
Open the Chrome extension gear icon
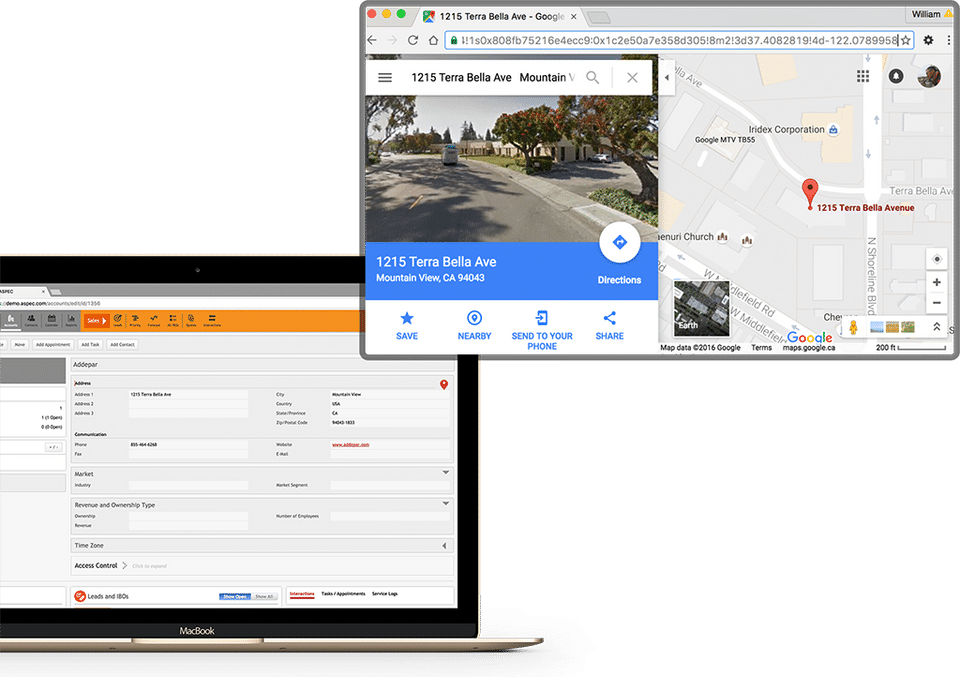click(928, 40)
